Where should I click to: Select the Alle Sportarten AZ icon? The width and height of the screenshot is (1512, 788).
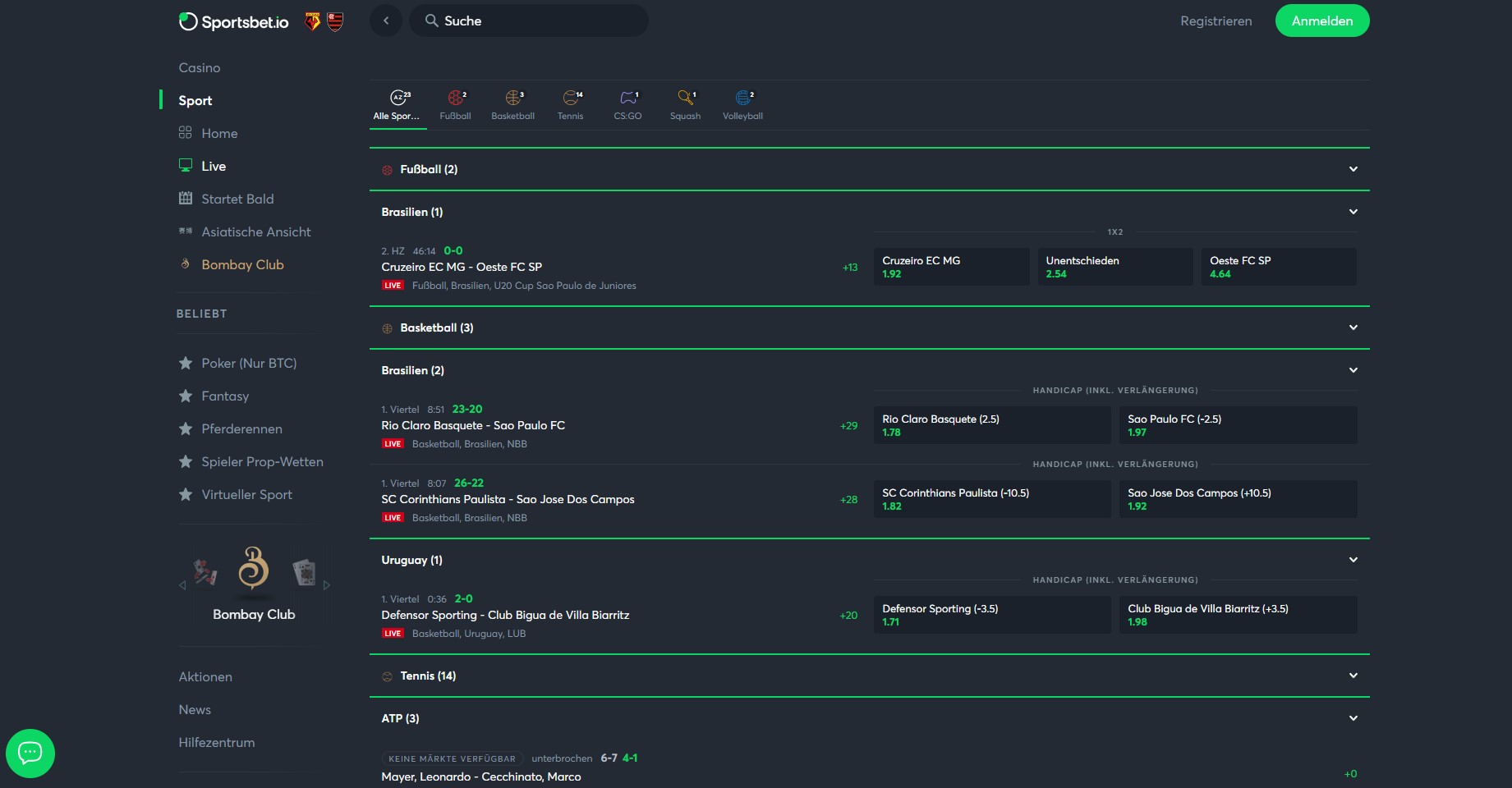click(x=400, y=98)
